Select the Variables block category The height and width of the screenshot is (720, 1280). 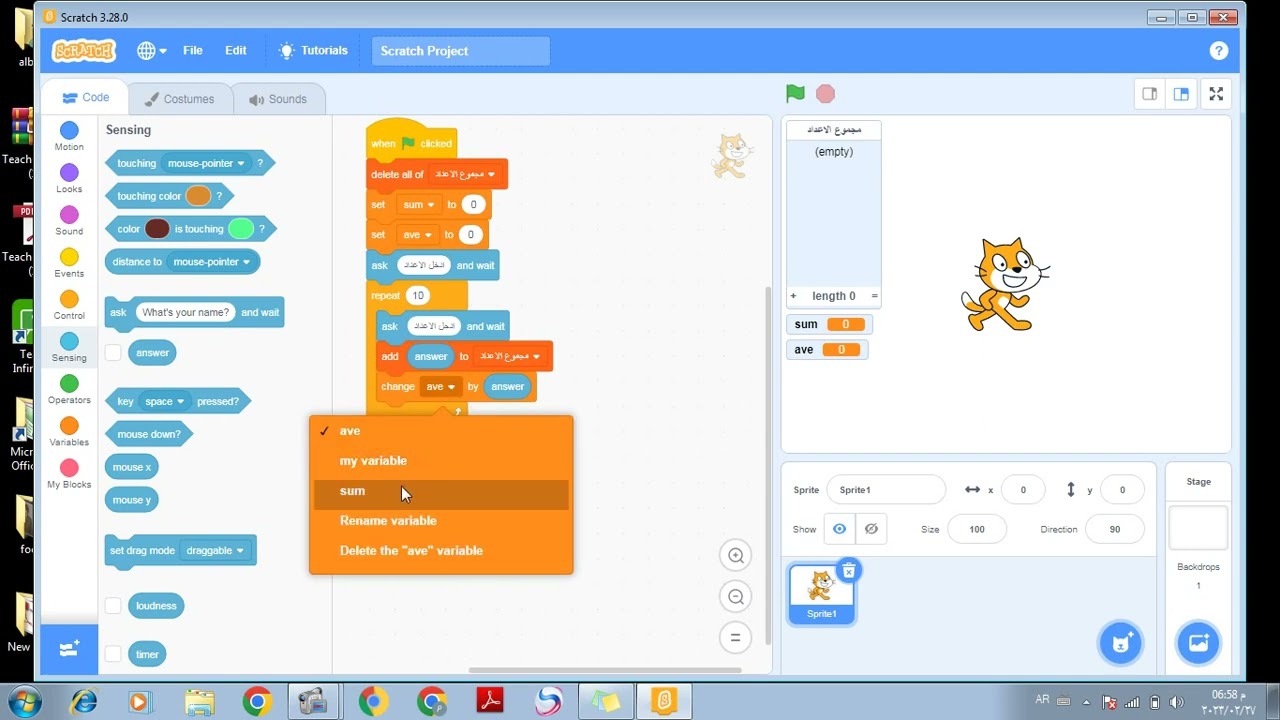coord(69,431)
